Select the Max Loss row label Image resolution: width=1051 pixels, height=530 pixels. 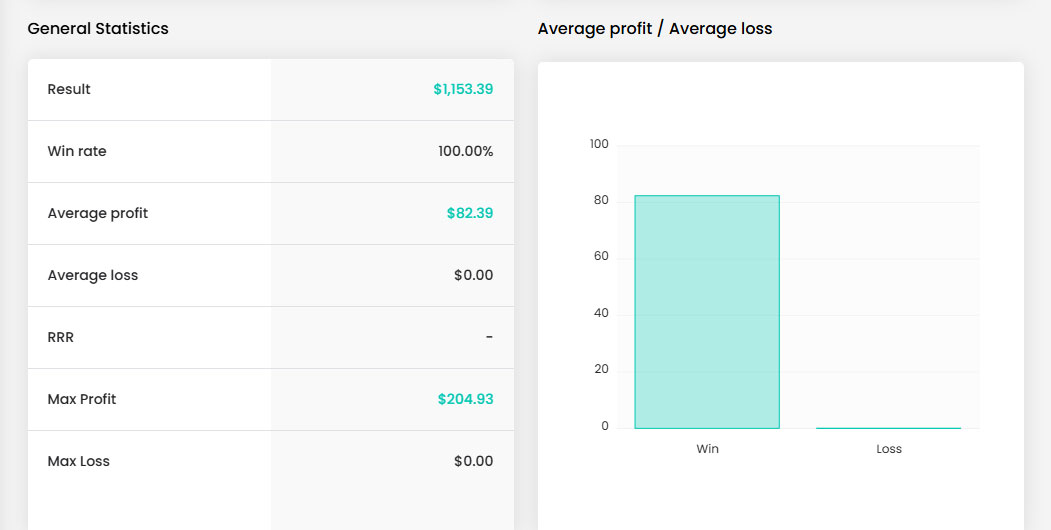point(78,461)
